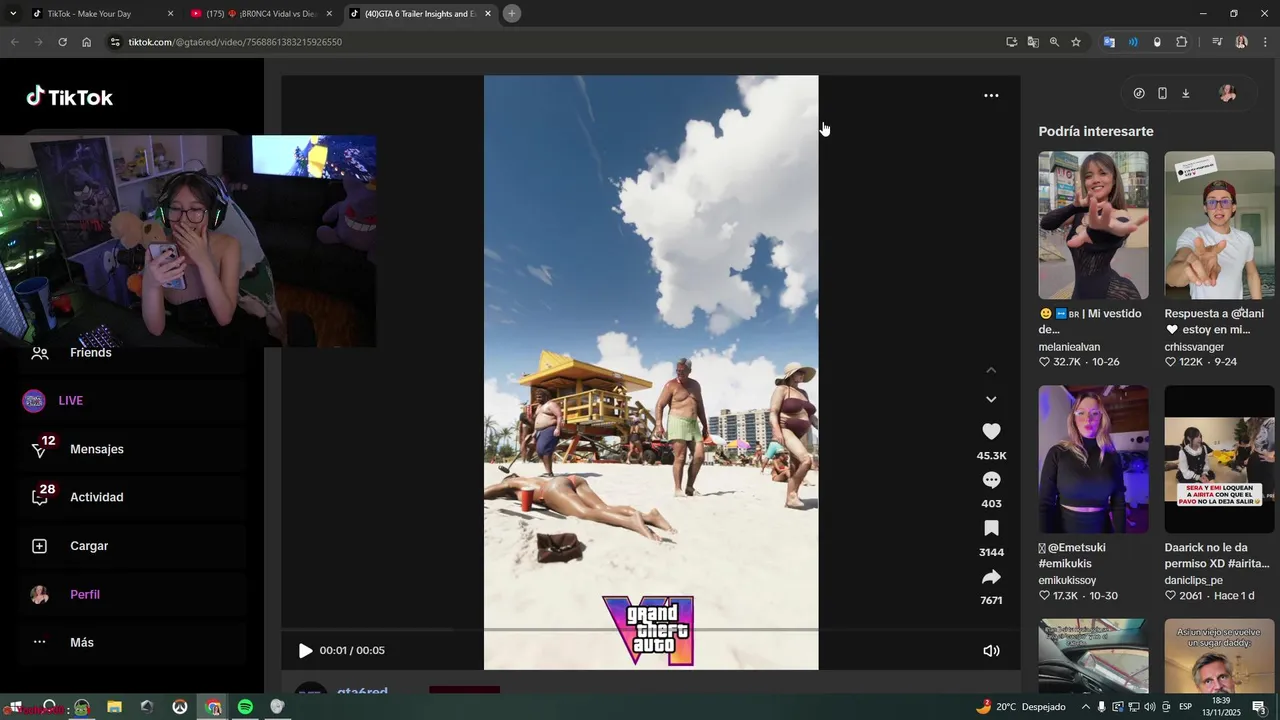Screen dimensions: 1280x720
Task: Open emikukissoy's @Emetsuki video thumbnail
Action: tap(1093, 459)
